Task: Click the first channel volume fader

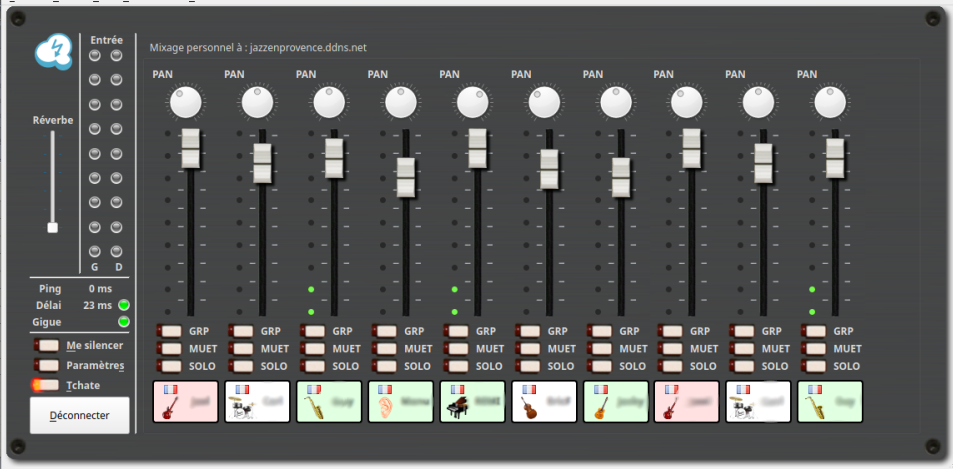Action: click(190, 148)
